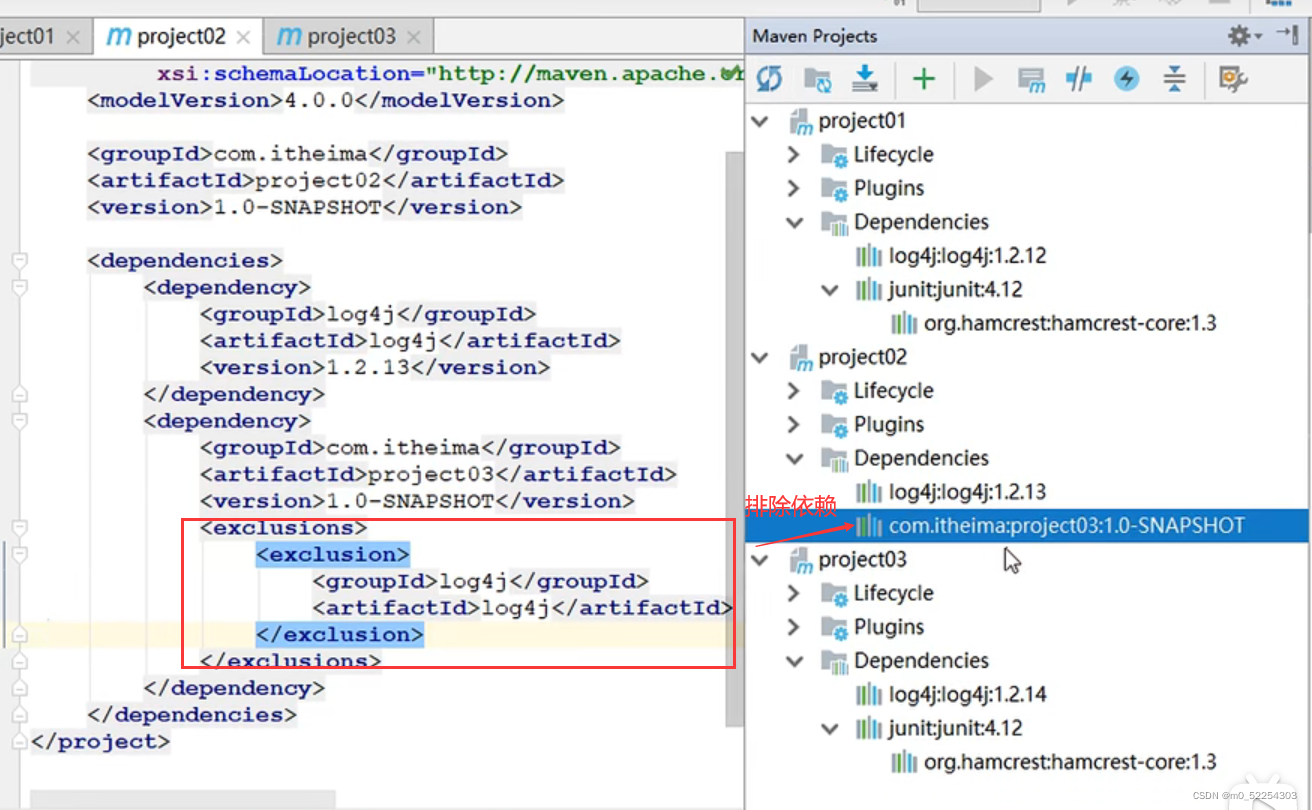This screenshot has width=1312, height=810.
Task: Expand Plugins under project02
Action: click(x=794, y=424)
